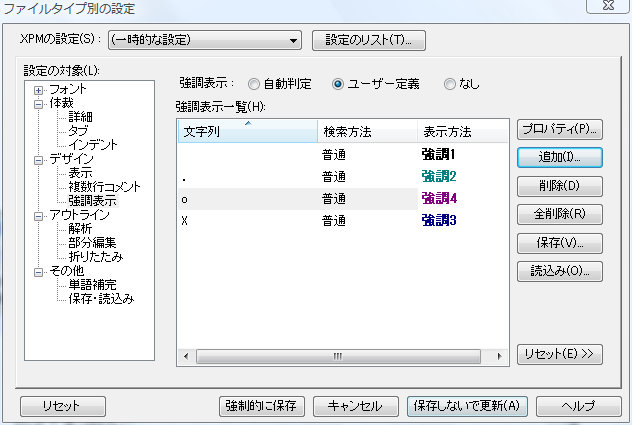This screenshot has height=425, width=632.
Task: Click the 追加(I)... button
Action: [559, 157]
